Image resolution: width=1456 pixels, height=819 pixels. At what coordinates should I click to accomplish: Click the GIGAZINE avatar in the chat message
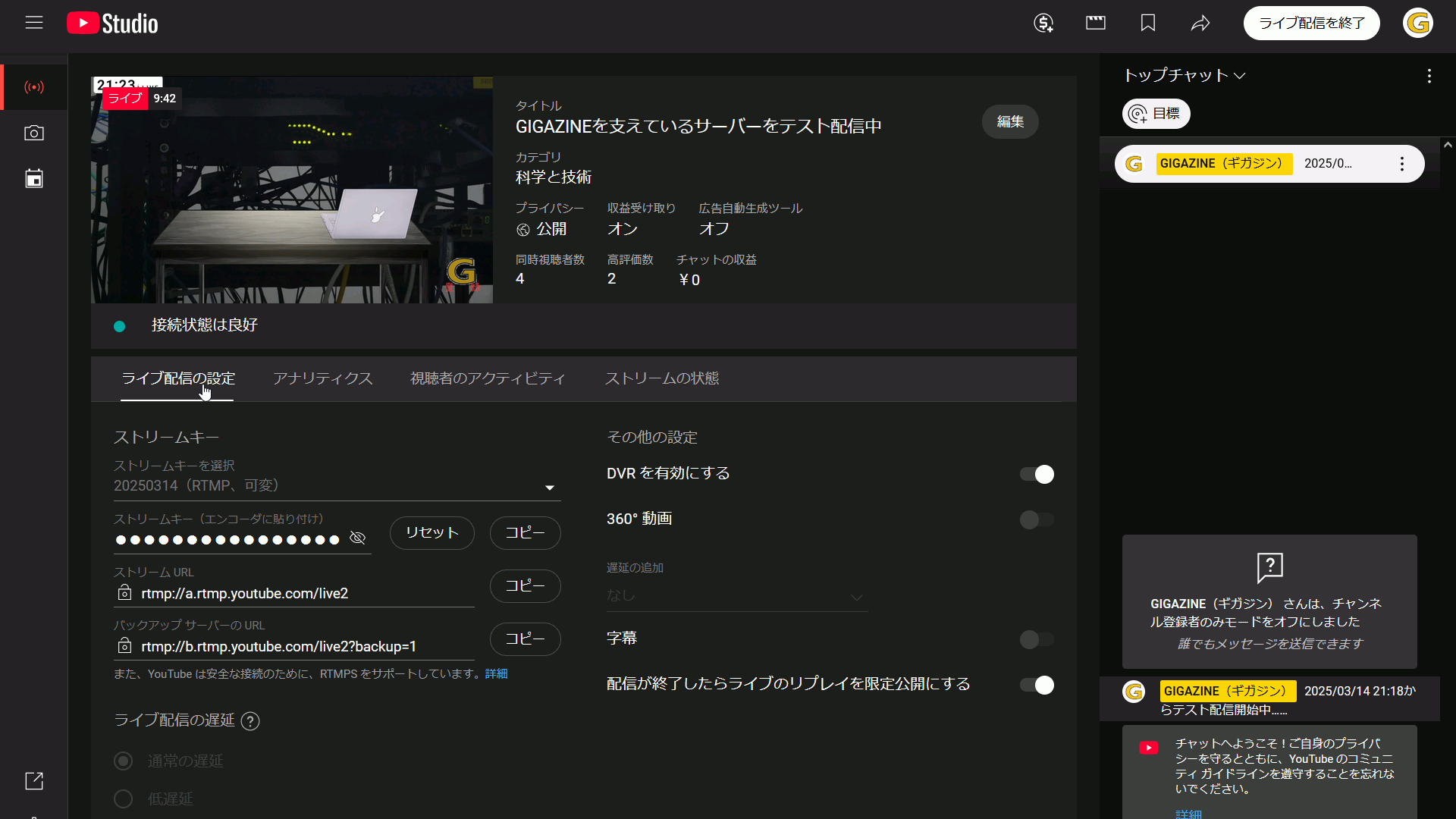1134,692
